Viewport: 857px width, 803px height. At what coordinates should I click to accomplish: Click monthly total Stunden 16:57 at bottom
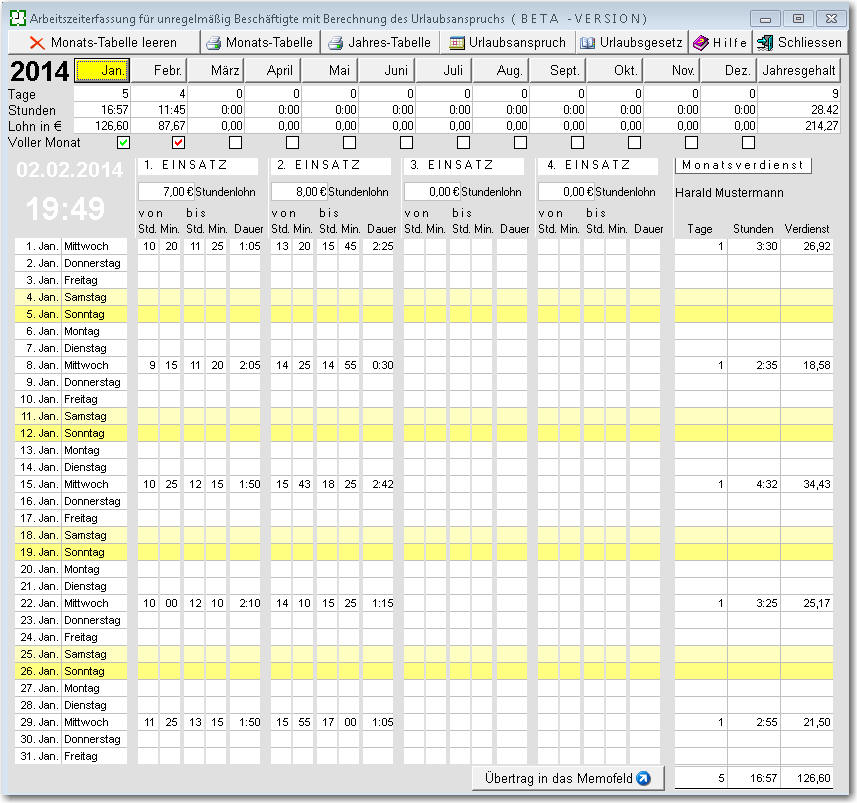[x=754, y=778]
